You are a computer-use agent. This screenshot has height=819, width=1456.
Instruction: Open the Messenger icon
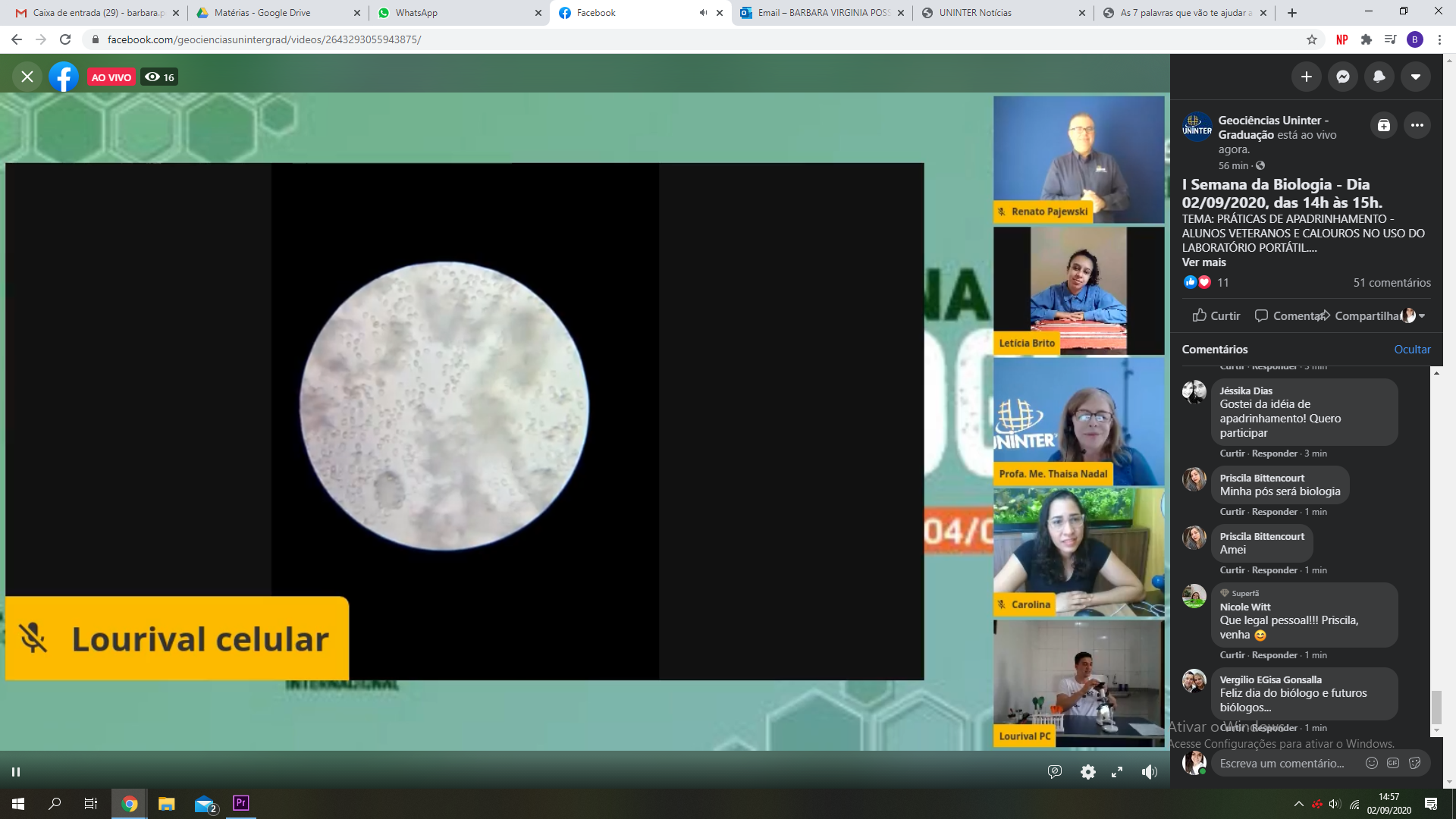[1342, 77]
